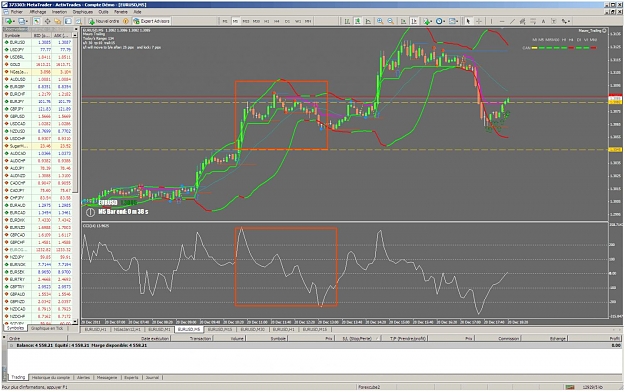Open the Messagerie terminal tab

[107, 377]
